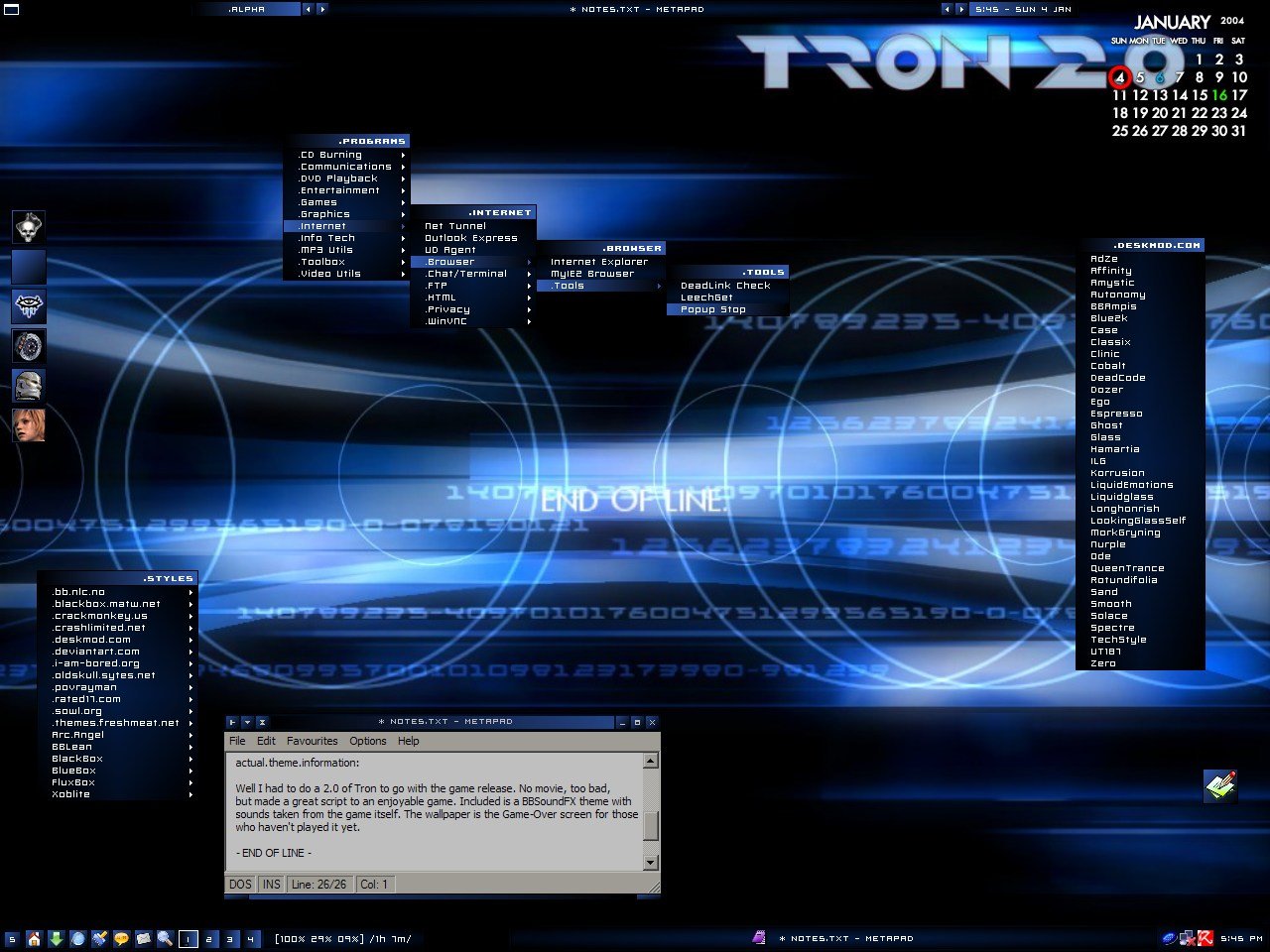
Task: Select circled date 4 on calendar
Action: click(1120, 77)
